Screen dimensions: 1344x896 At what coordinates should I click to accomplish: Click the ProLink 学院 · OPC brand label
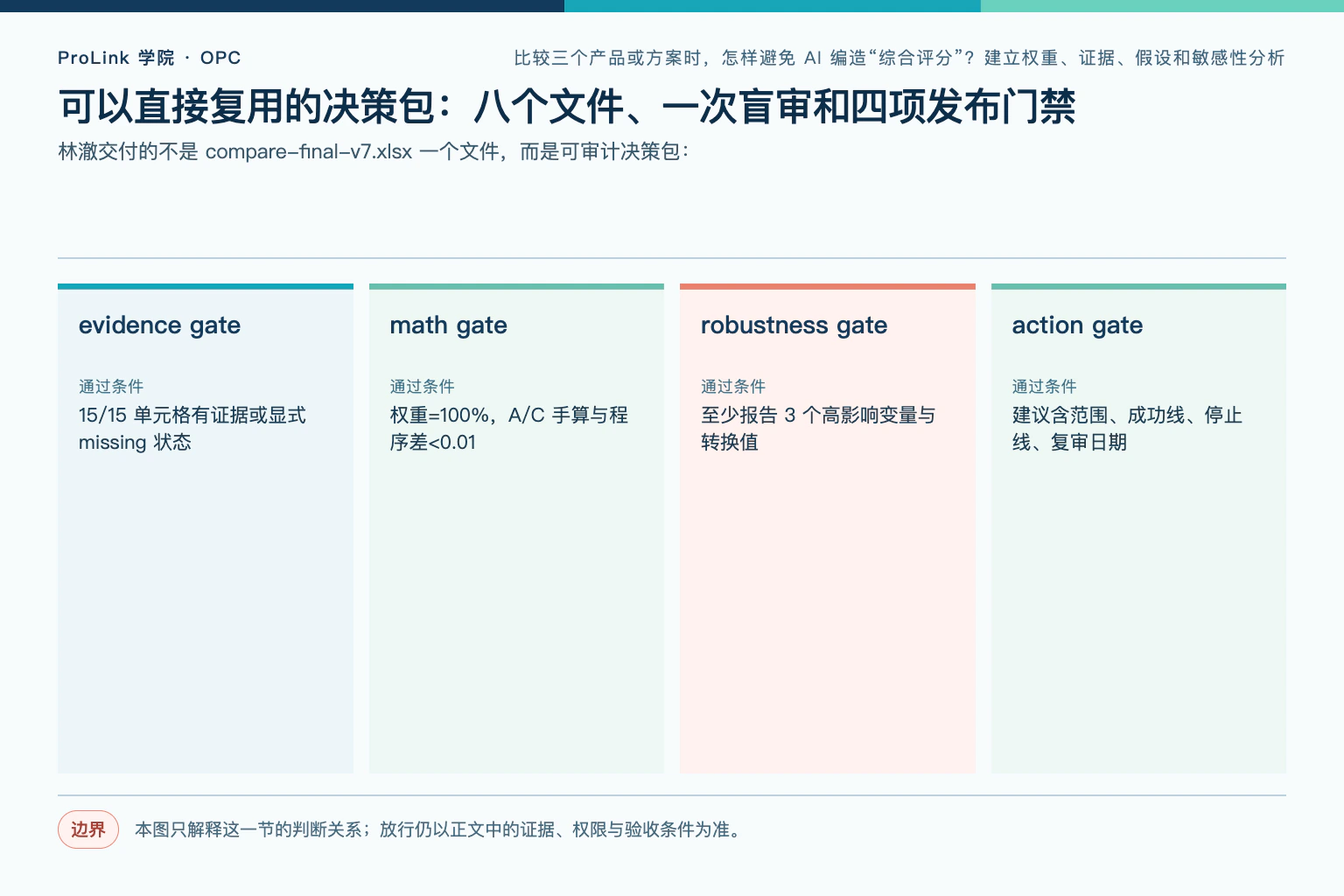149,58
